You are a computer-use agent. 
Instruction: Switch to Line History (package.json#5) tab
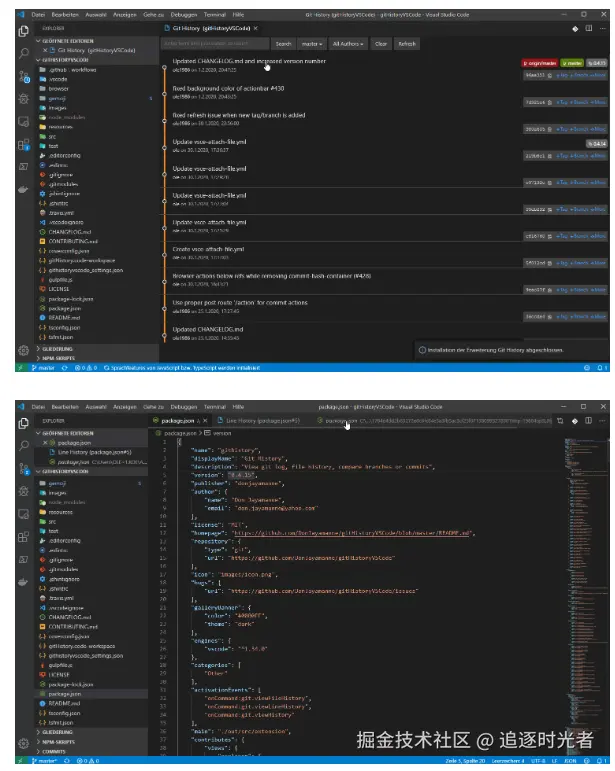coord(263,421)
